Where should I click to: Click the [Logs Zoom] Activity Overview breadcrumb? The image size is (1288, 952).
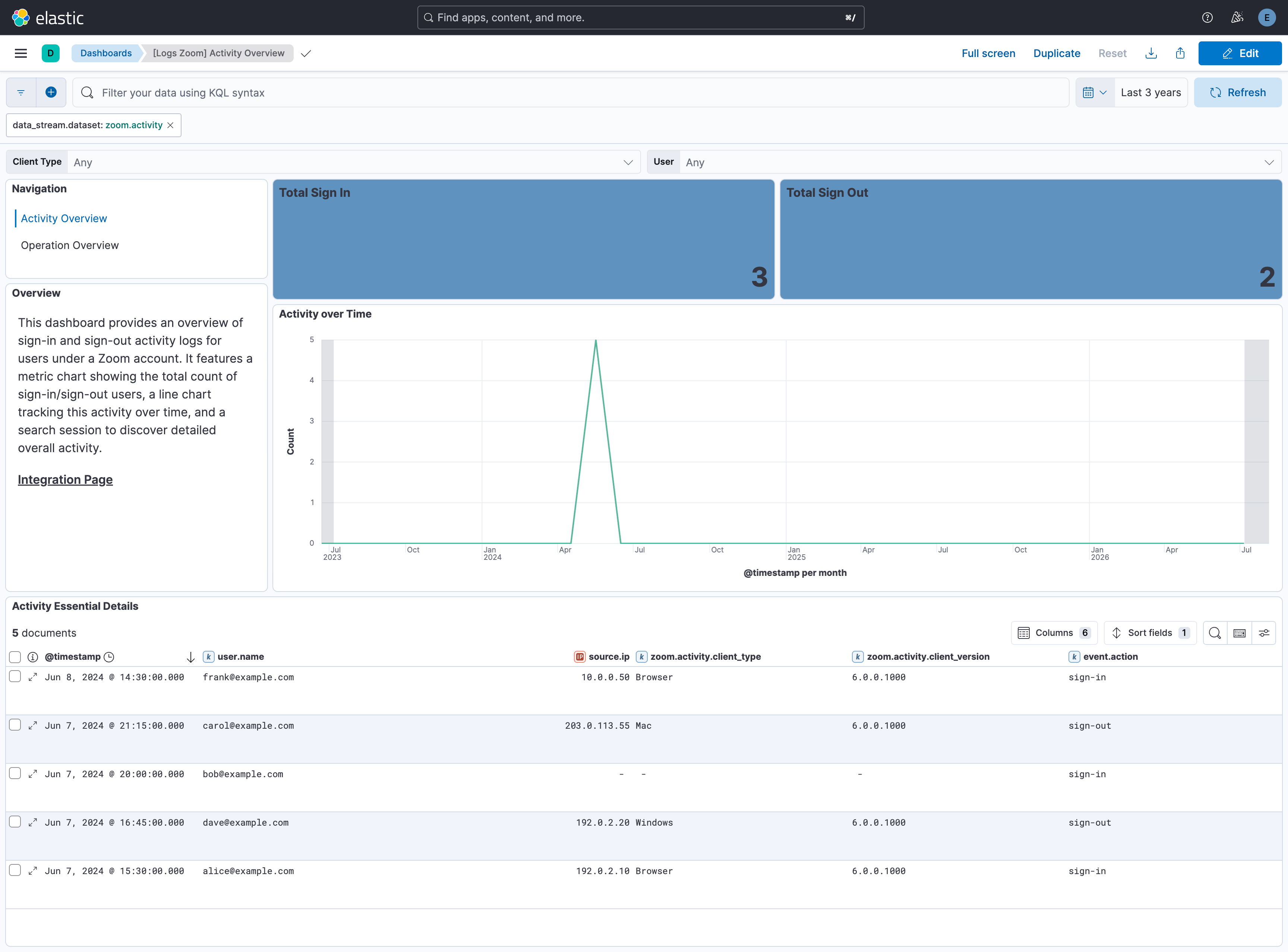(x=218, y=53)
